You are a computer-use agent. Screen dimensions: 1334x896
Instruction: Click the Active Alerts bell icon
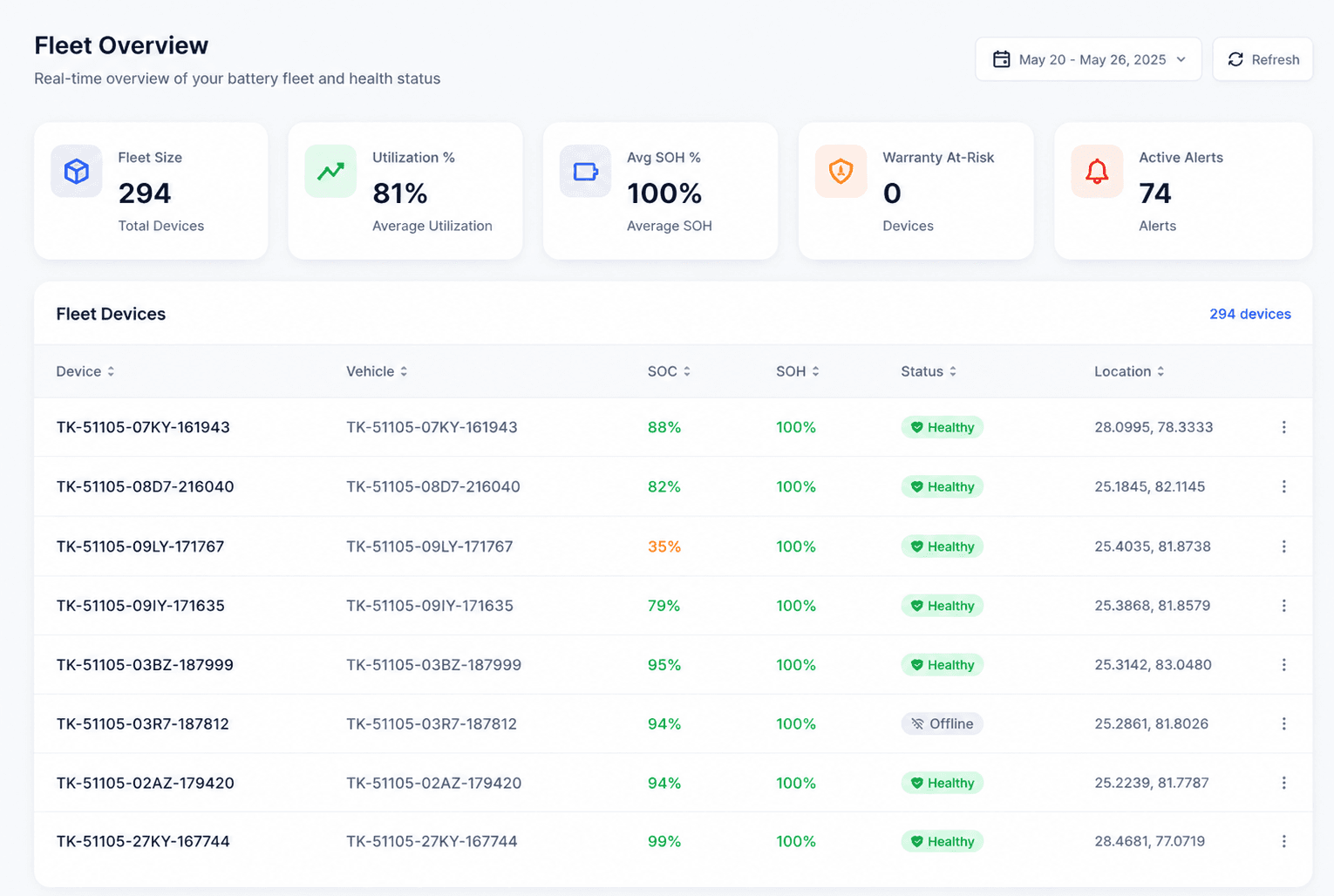[x=1097, y=171]
